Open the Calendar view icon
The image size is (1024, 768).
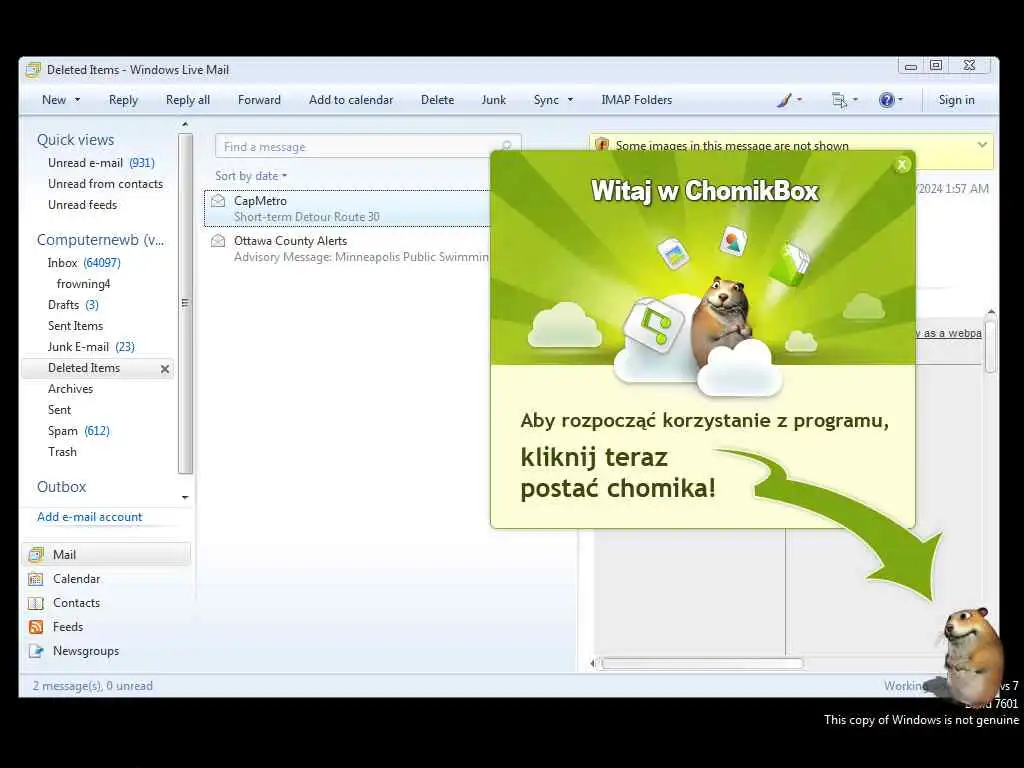[x=36, y=579]
